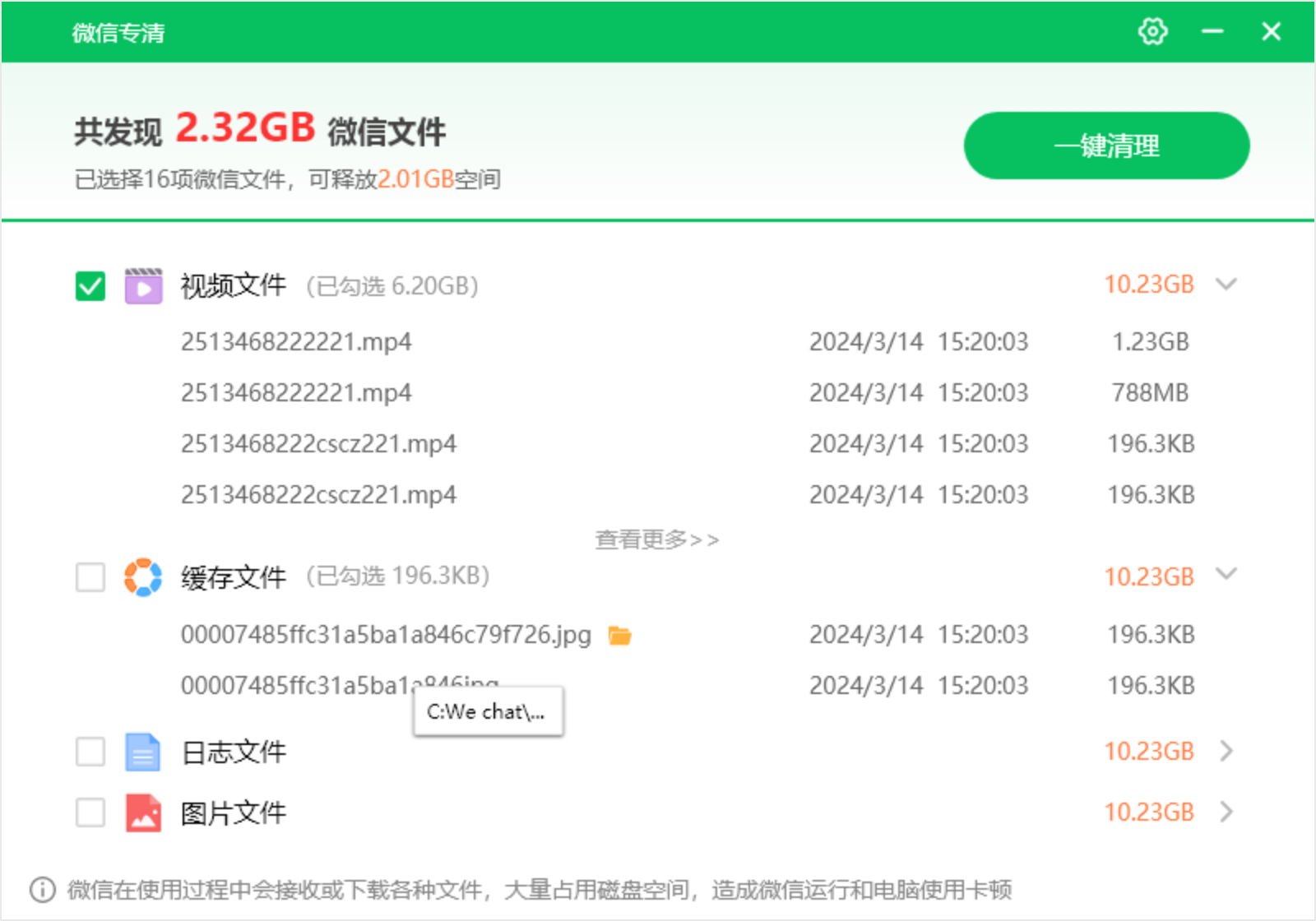Click the purple video files icon
Viewport: 1316px width, 921px height.
pyautogui.click(x=143, y=286)
